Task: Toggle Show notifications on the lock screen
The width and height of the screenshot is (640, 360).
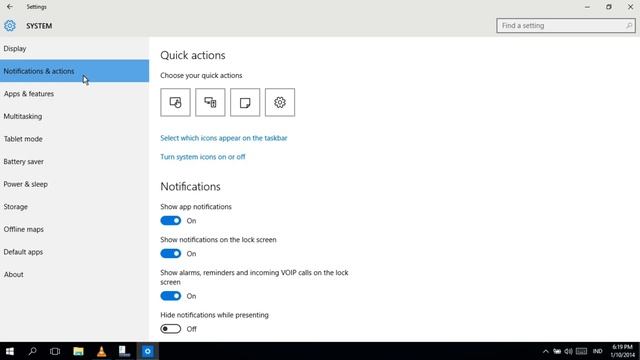Action: (x=171, y=253)
